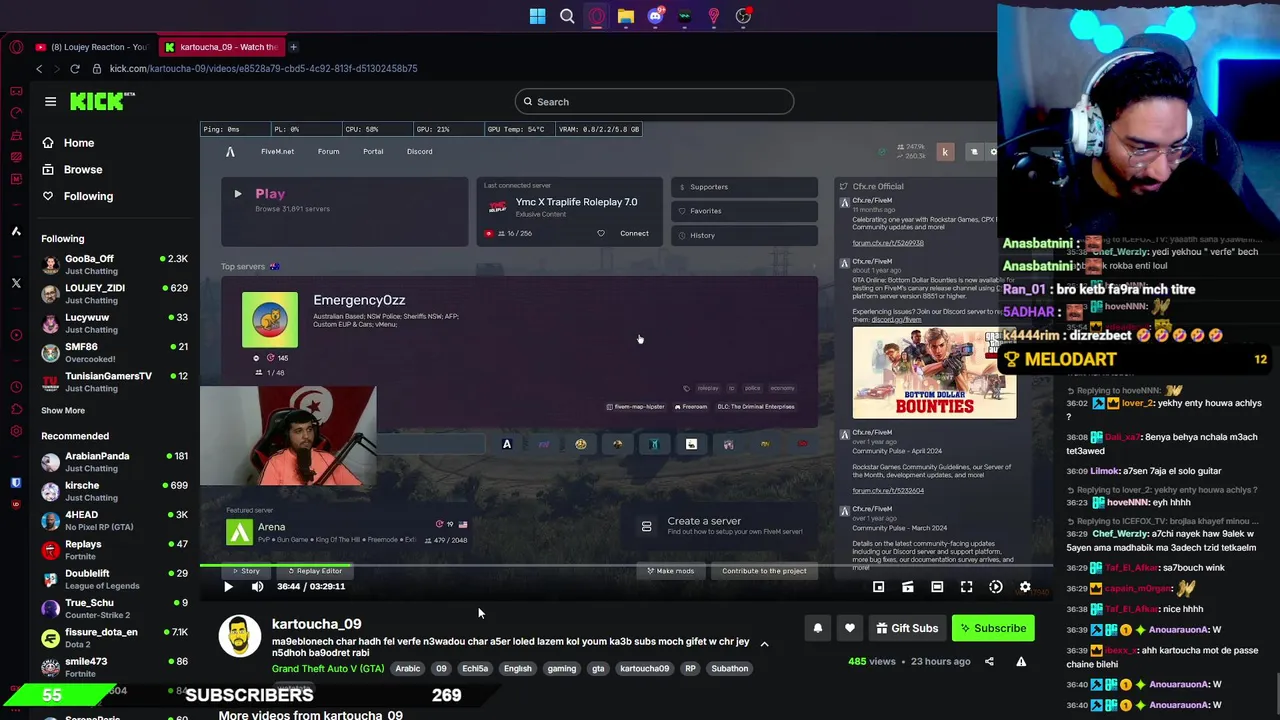Open fissure_dota_en recommended channel
Image resolution: width=1280 pixels, height=720 pixels.
coord(115,637)
